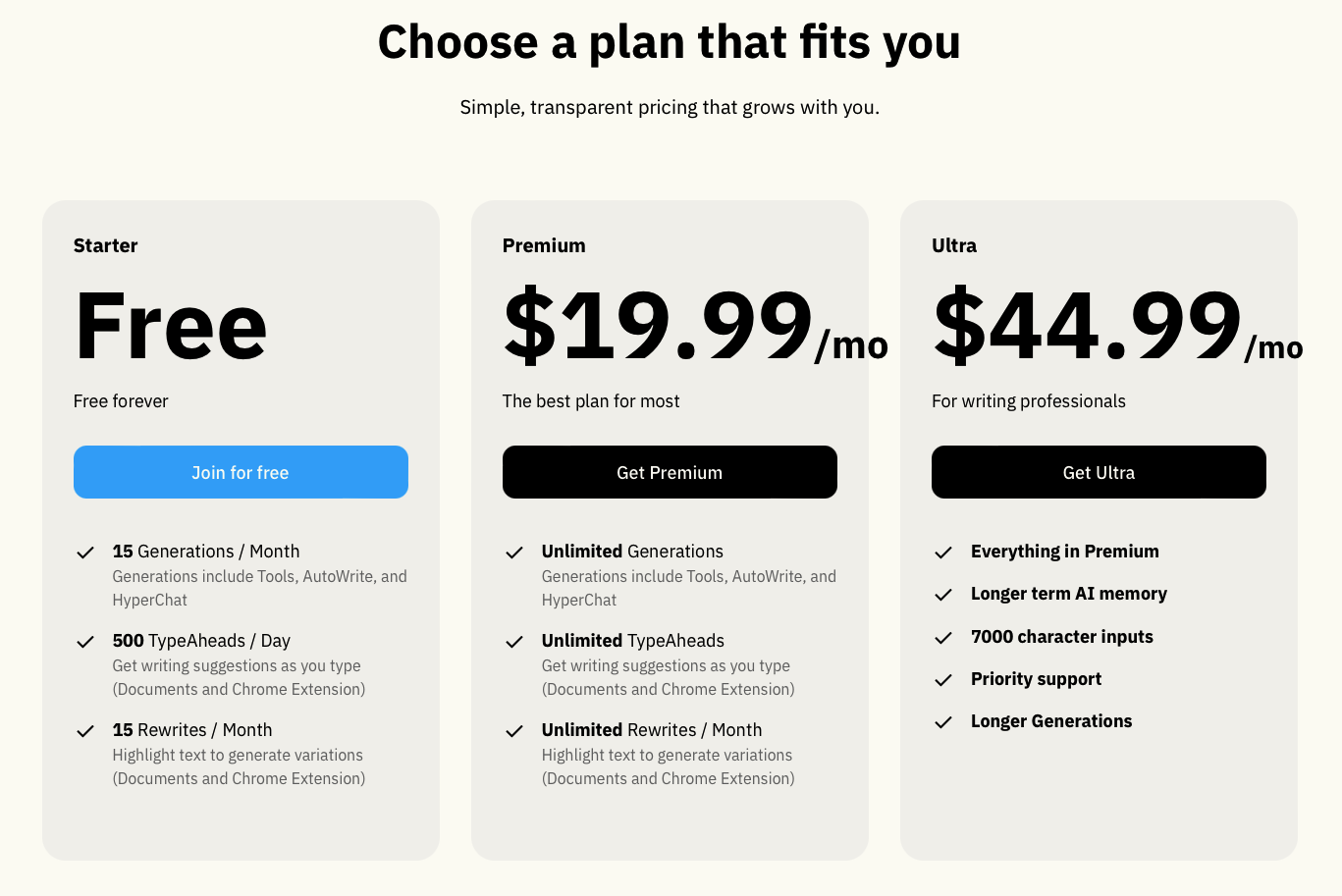1342x896 pixels.
Task: Click checkmark beside Everything in Premium
Action: point(943,553)
